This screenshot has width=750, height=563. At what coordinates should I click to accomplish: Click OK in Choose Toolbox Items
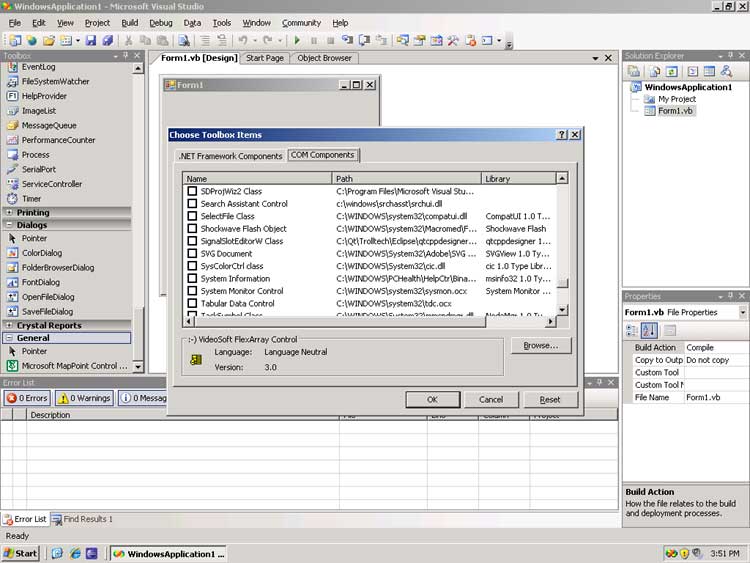point(432,399)
